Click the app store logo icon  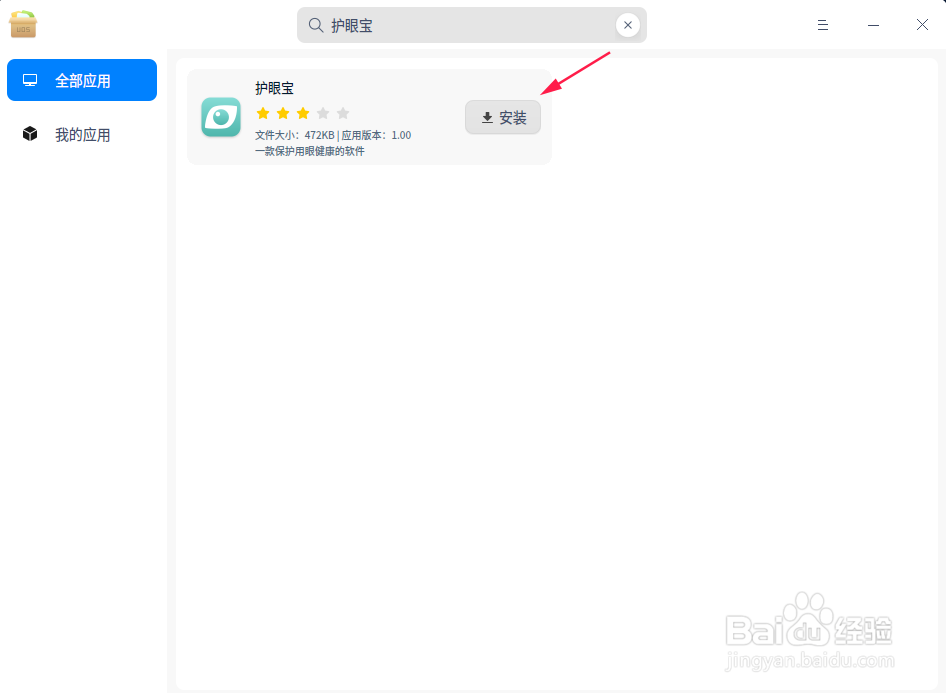(22, 24)
